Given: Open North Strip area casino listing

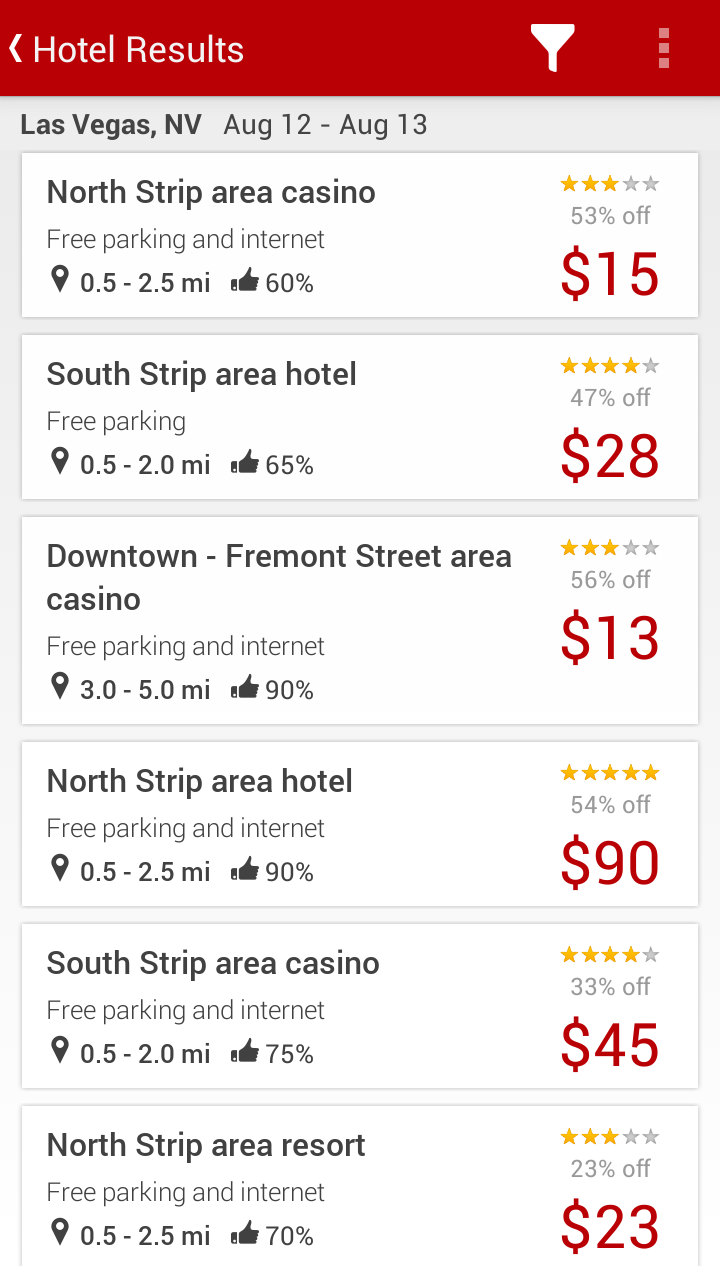Looking at the screenshot, I should pos(211,192).
